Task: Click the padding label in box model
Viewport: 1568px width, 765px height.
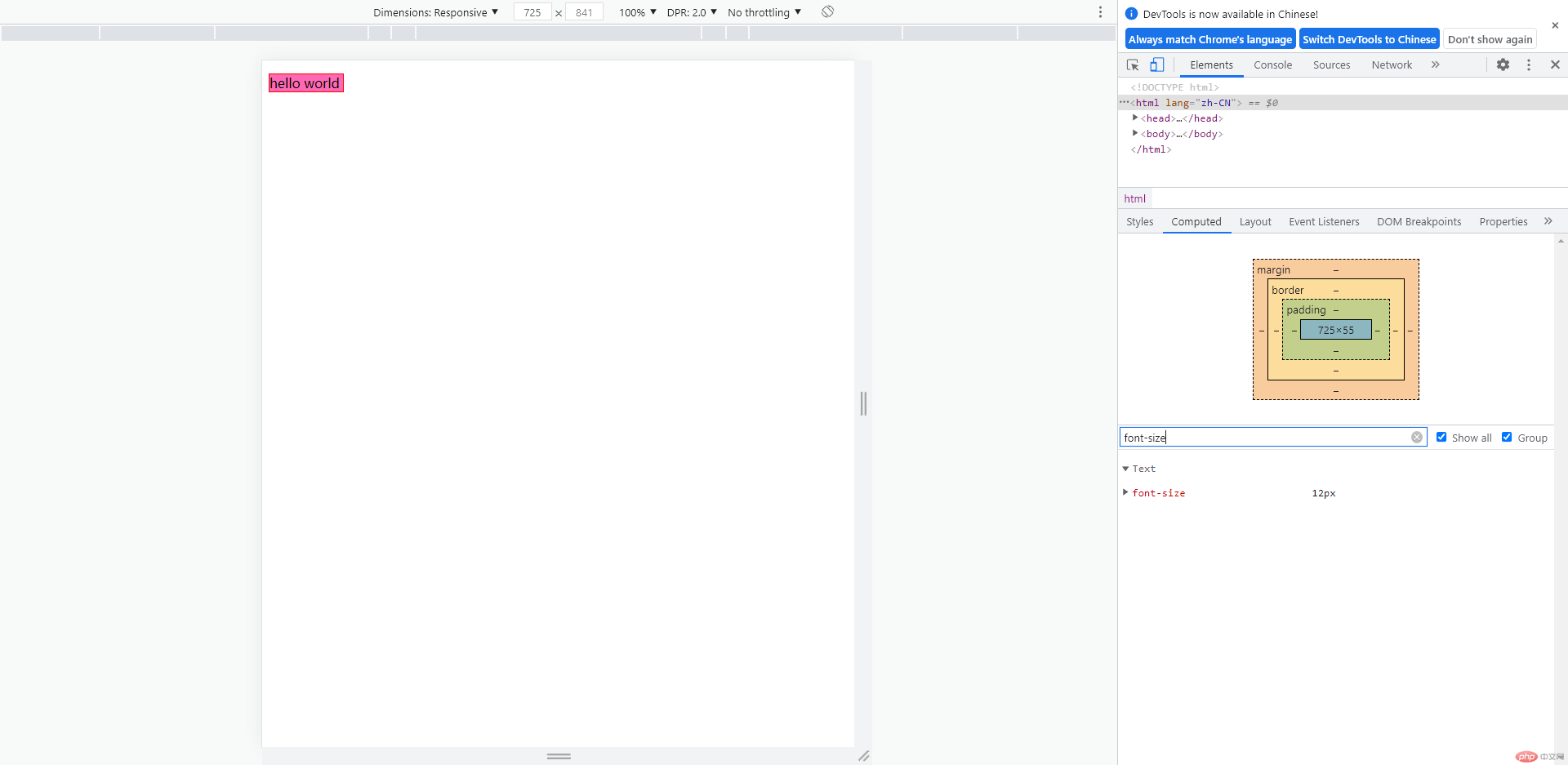Action: 1306,309
